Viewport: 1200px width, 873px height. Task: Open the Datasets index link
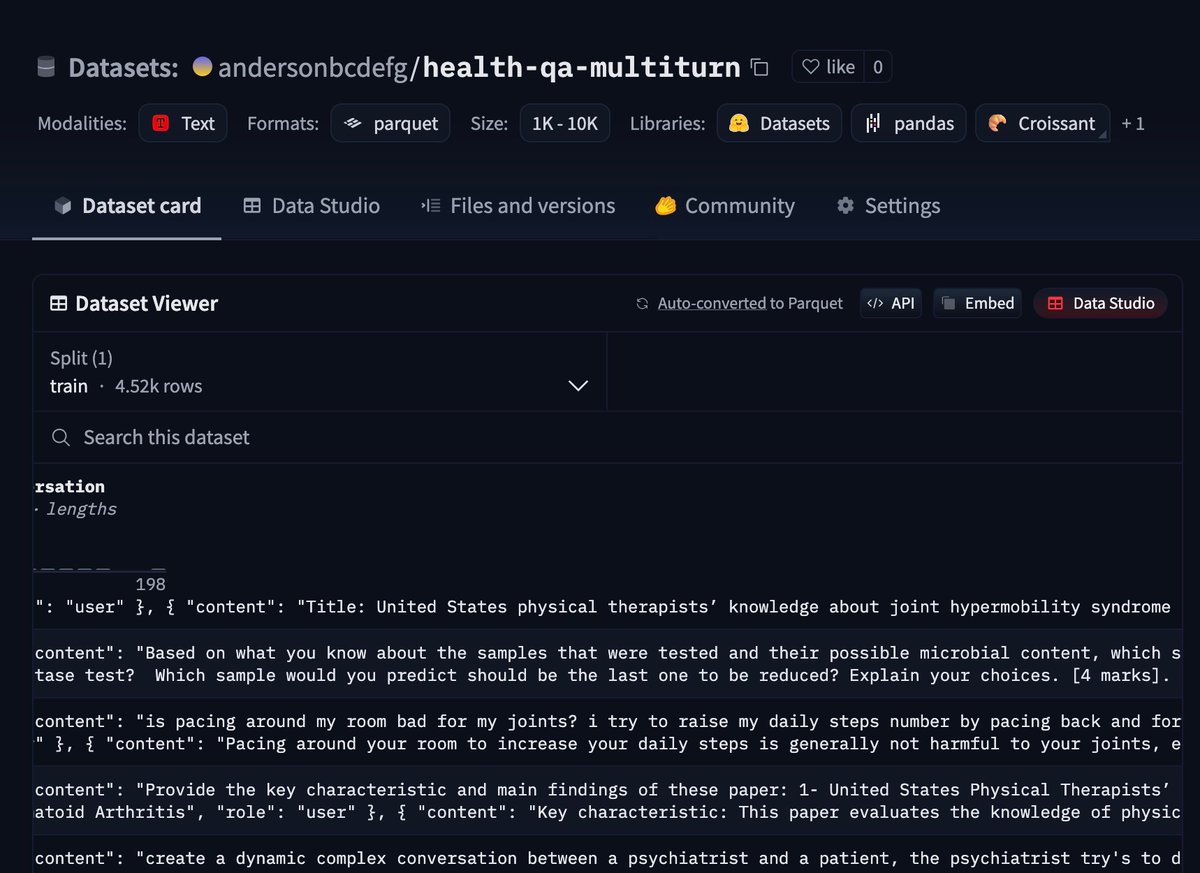(123, 67)
